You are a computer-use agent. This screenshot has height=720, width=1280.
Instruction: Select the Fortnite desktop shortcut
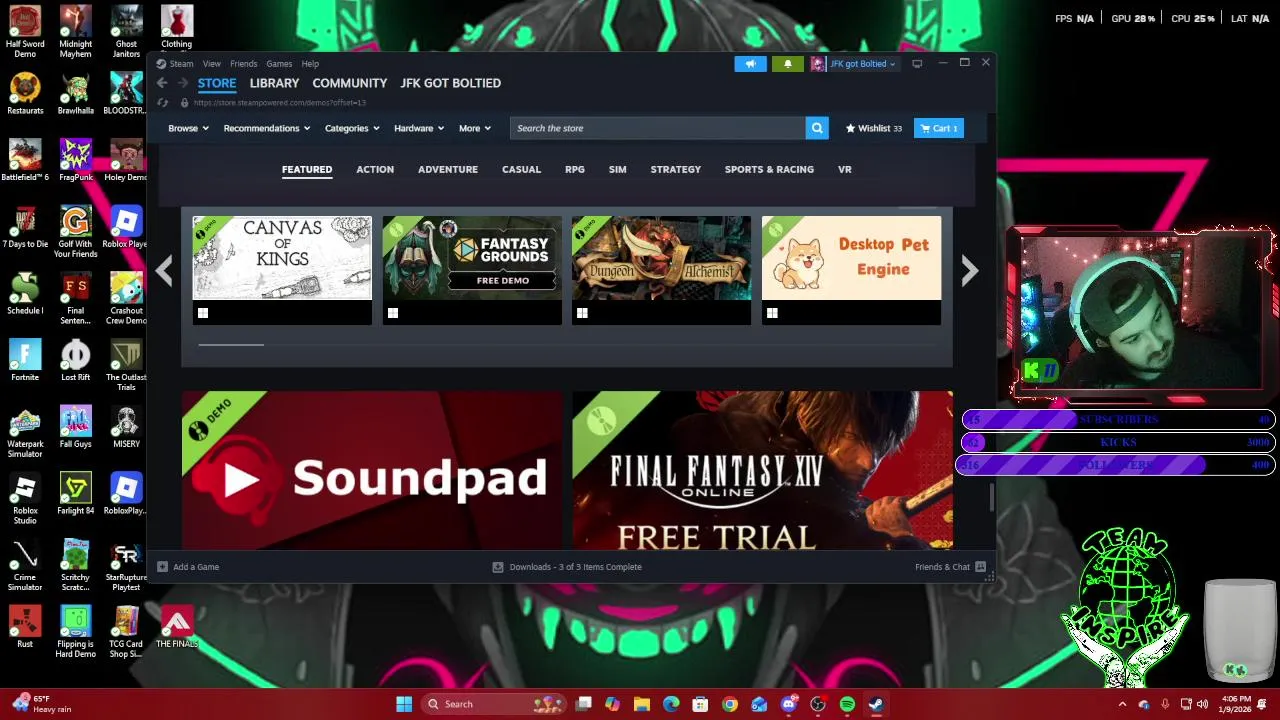[x=25, y=361]
